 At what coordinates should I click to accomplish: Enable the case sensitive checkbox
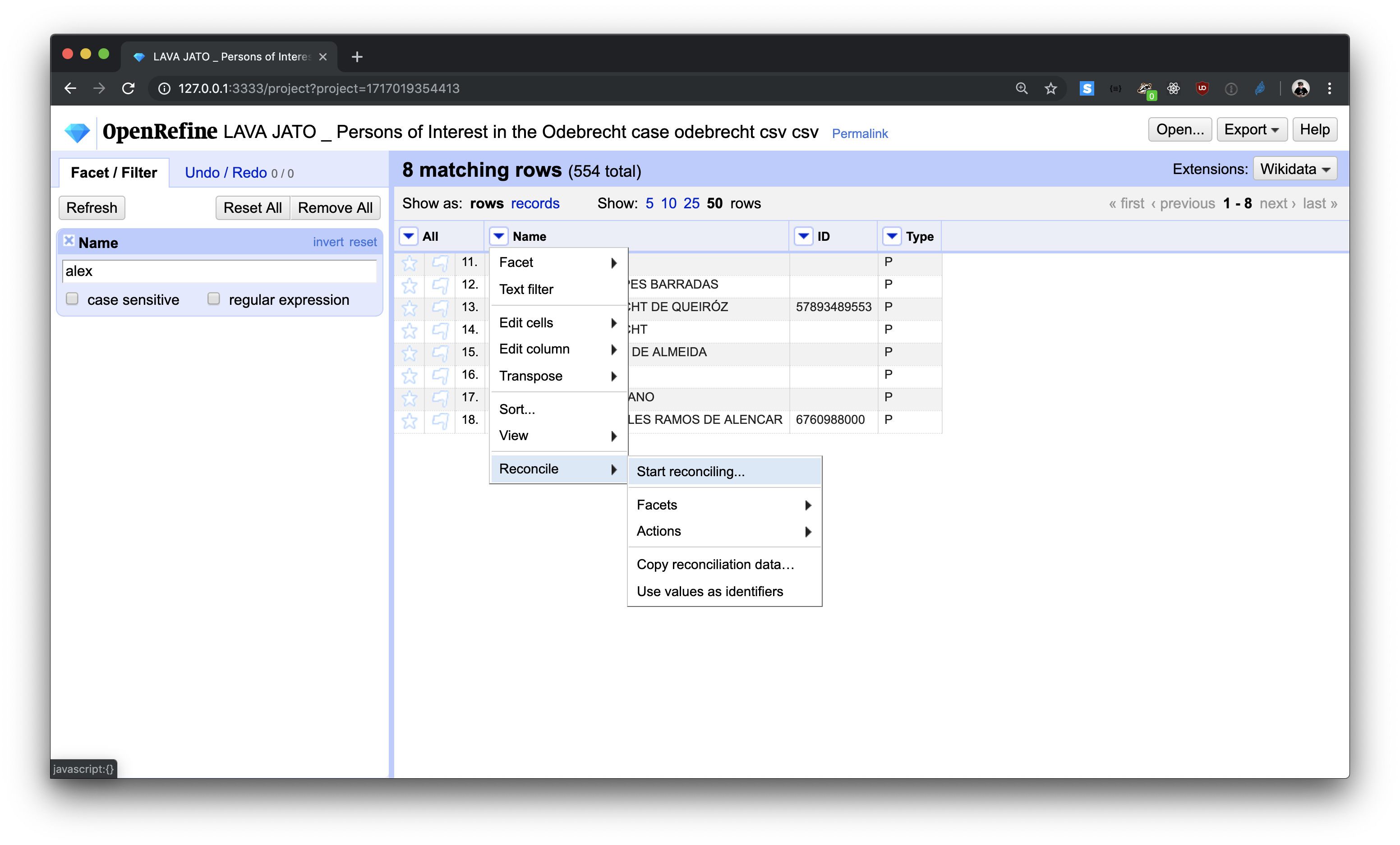[72, 299]
